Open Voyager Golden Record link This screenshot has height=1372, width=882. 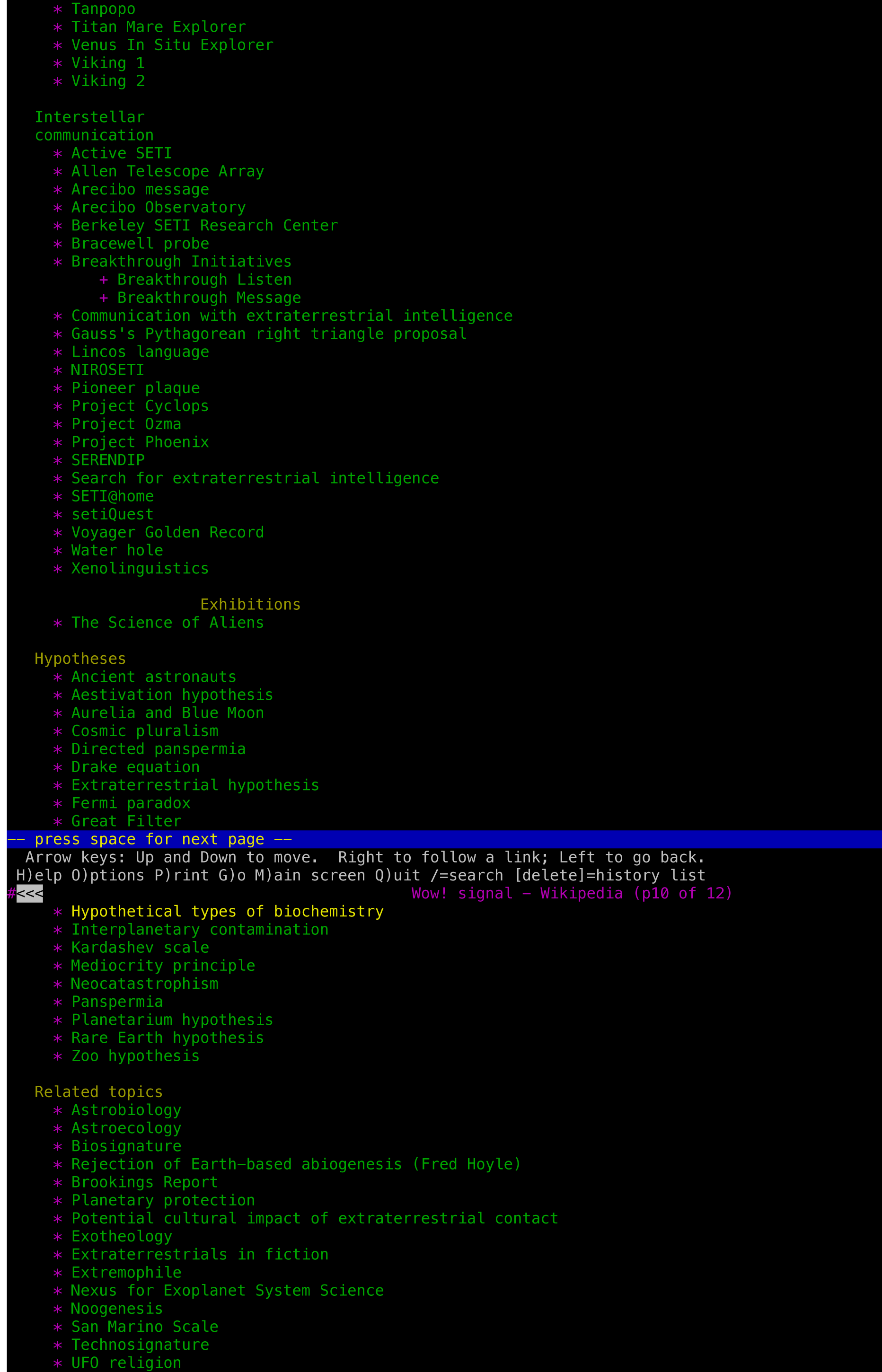[x=168, y=532]
